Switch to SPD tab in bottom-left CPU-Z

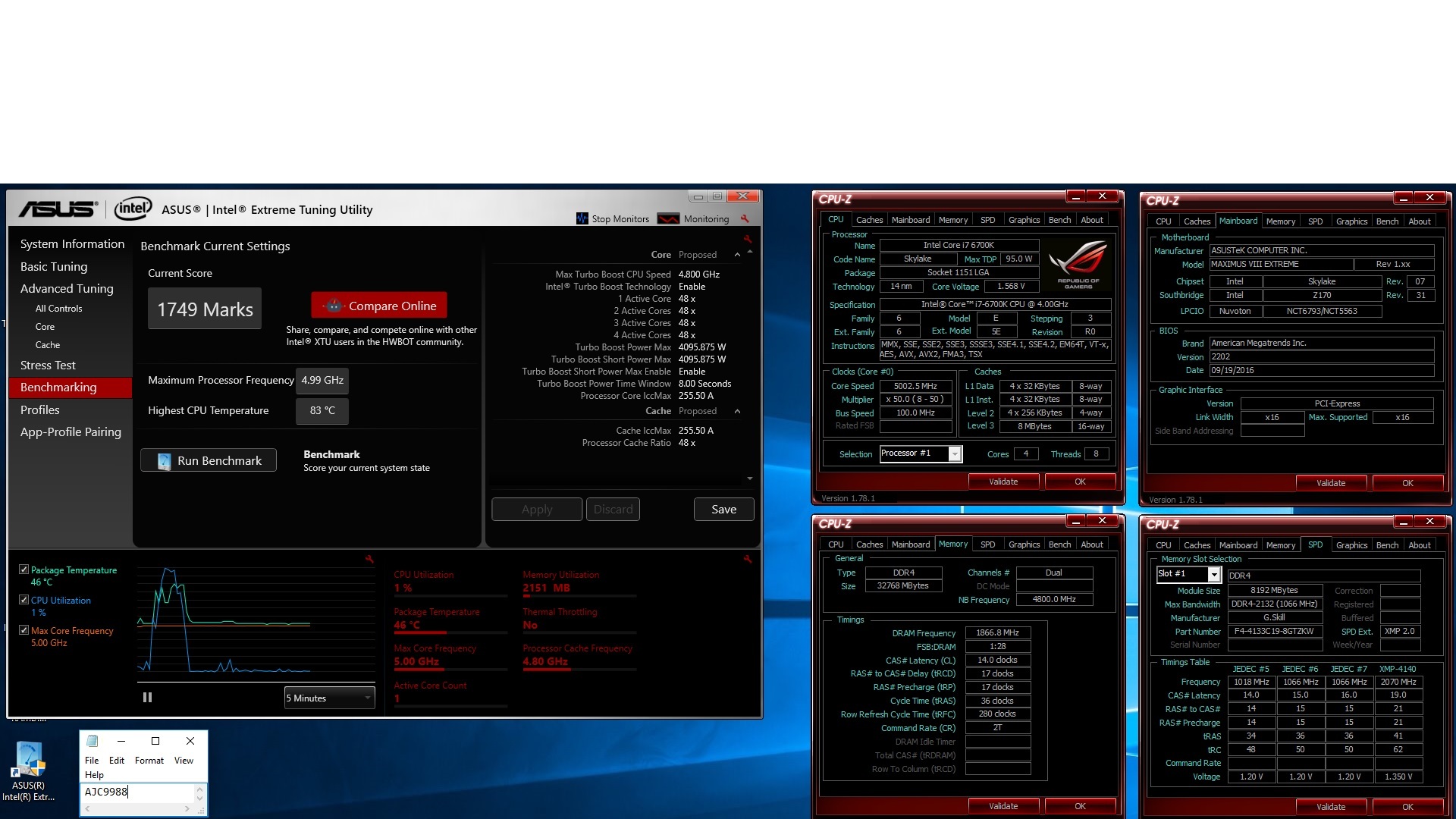(x=987, y=544)
